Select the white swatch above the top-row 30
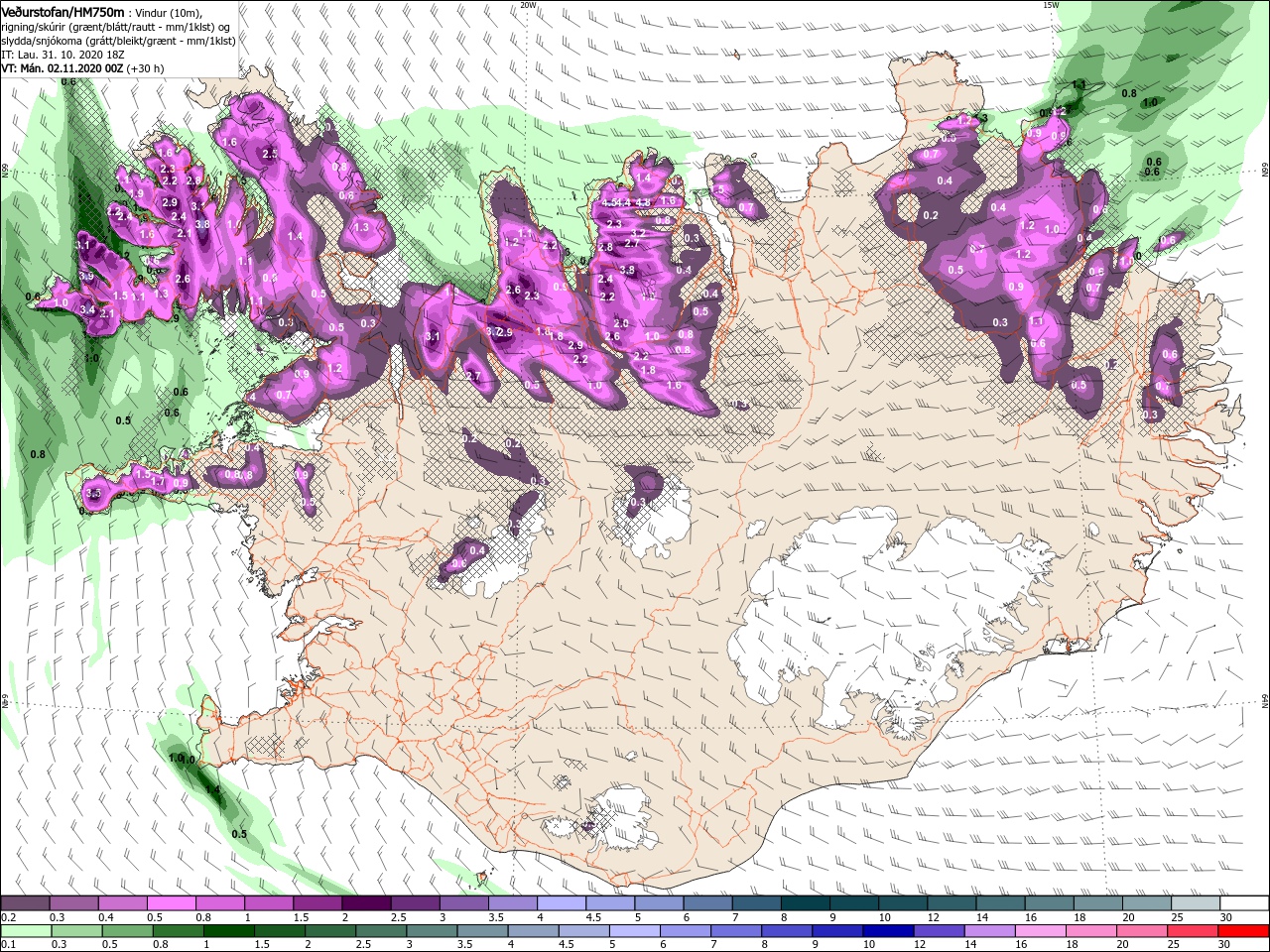Image resolution: width=1270 pixels, height=952 pixels. click(x=1245, y=903)
